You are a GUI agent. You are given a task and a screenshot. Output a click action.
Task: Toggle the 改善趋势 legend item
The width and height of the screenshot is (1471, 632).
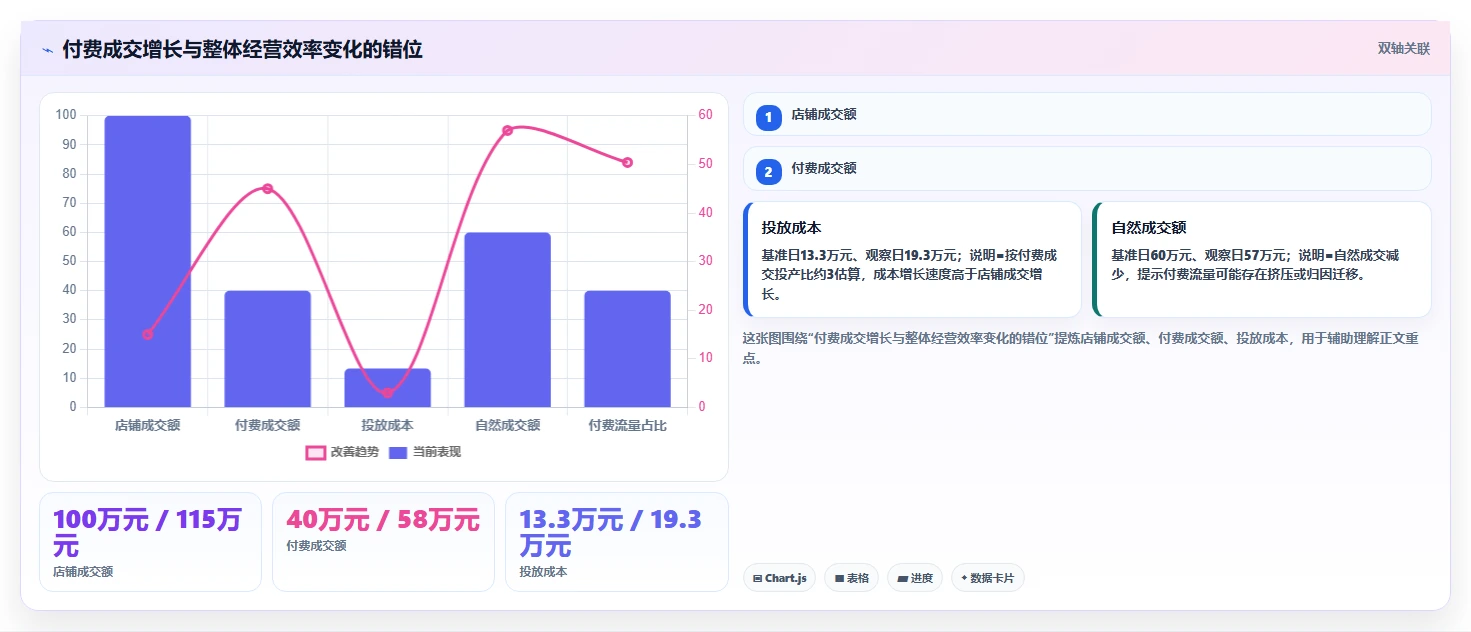(x=342, y=452)
